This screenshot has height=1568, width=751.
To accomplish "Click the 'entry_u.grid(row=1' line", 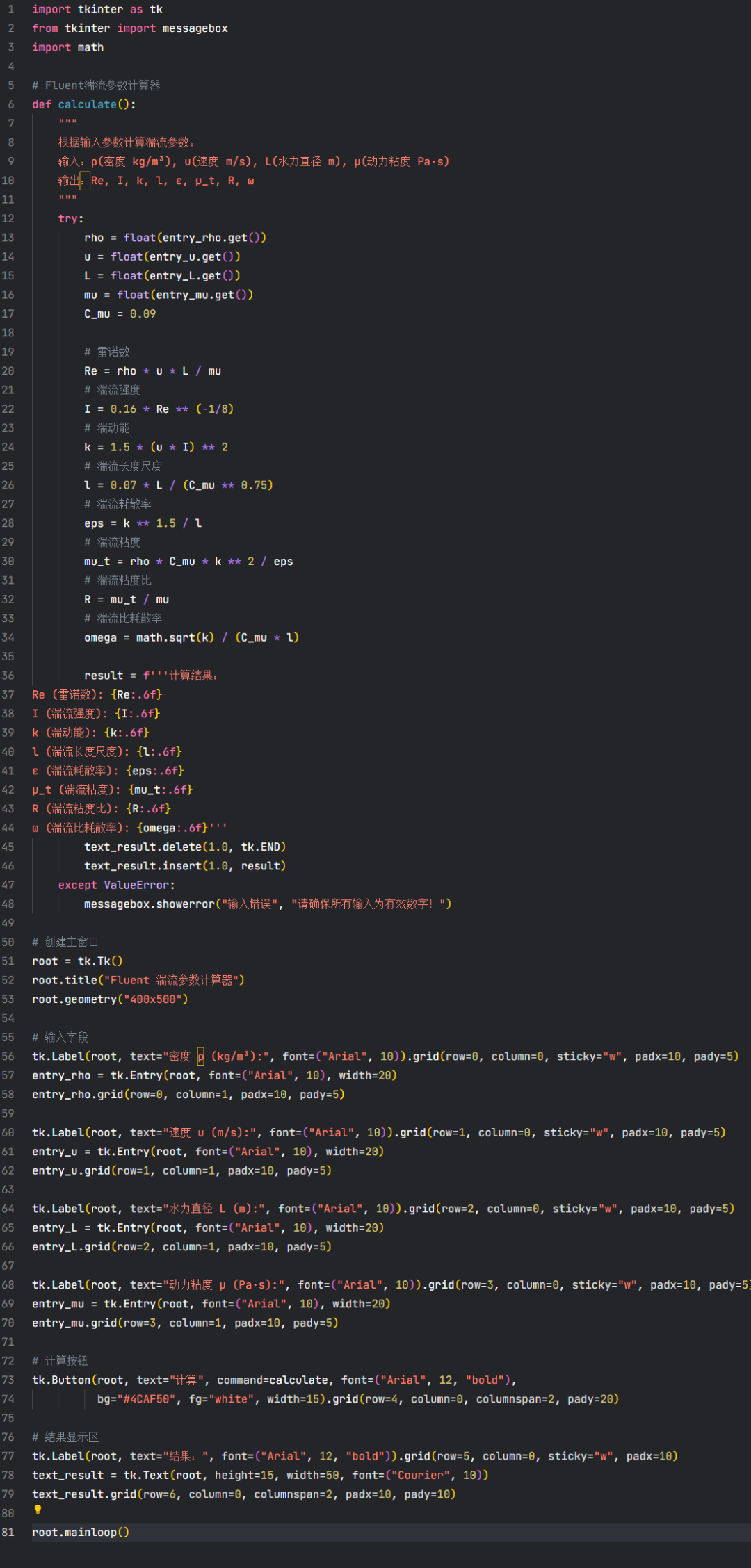I will click(x=182, y=1171).
